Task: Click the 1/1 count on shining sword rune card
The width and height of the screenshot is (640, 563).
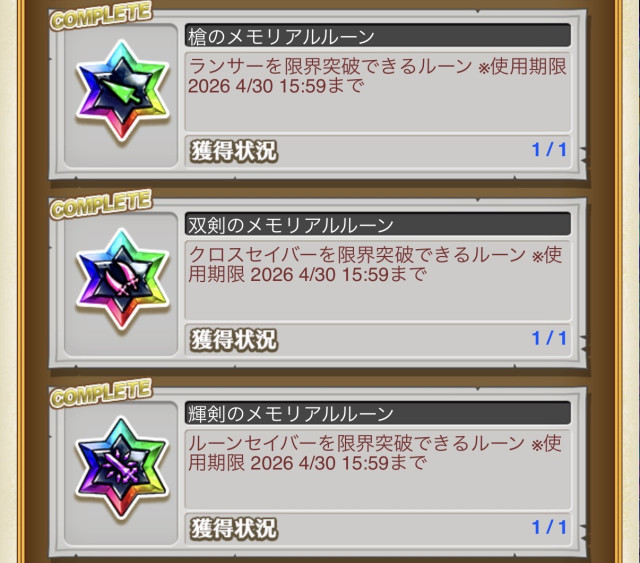Action: tap(549, 527)
